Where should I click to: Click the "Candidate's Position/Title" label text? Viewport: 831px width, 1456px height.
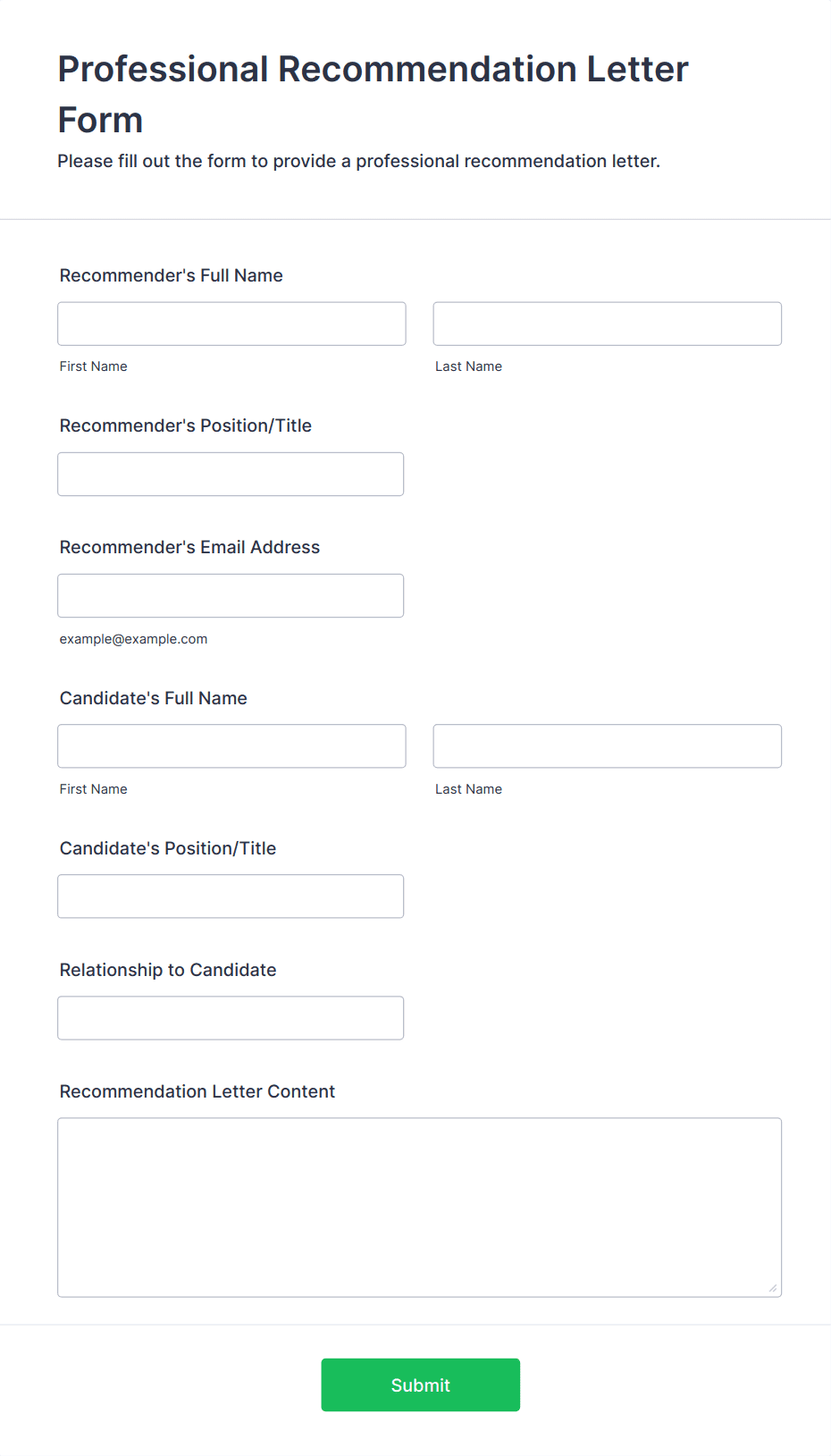point(168,848)
